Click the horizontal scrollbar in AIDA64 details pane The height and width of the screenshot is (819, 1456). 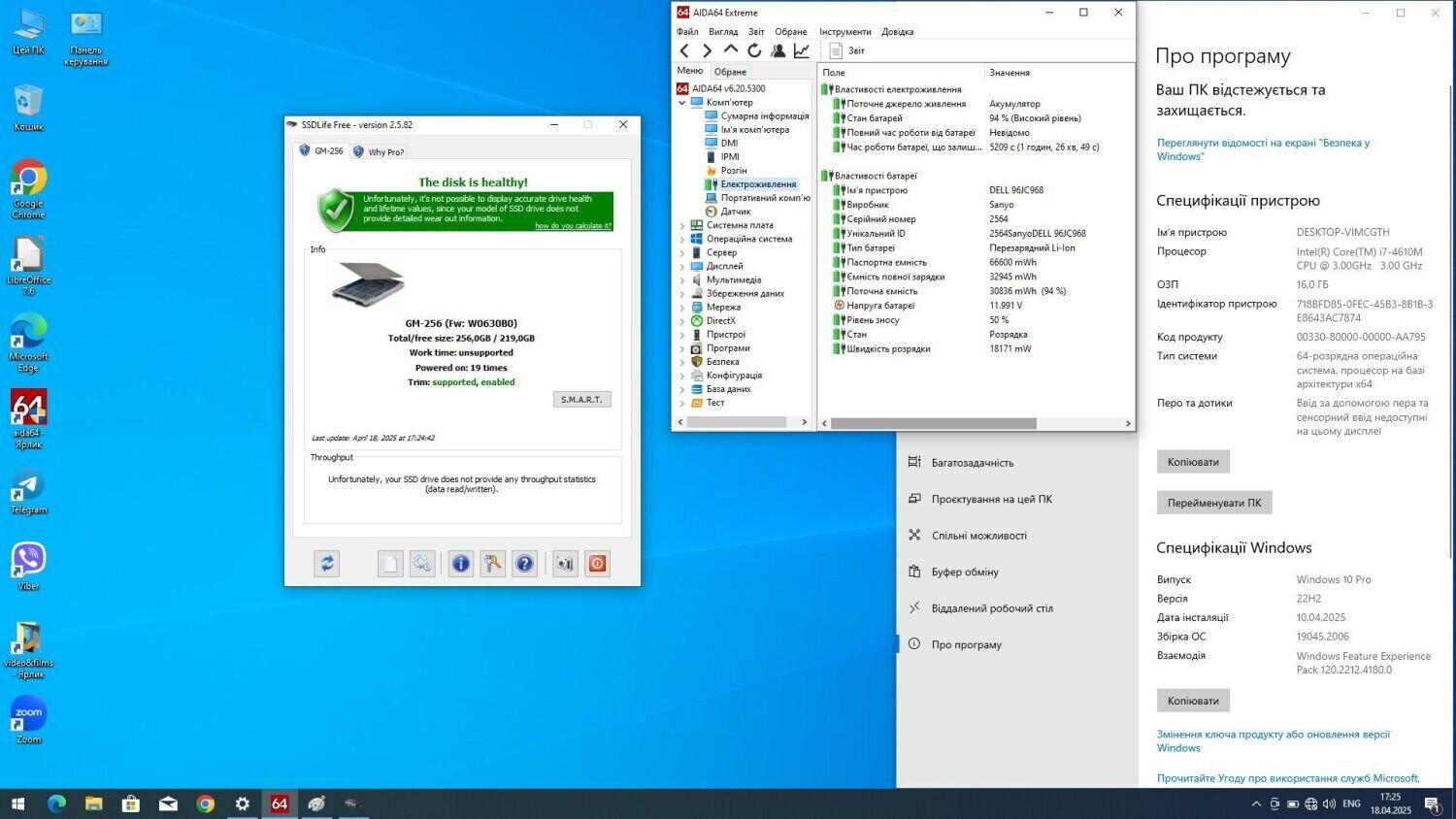point(933,423)
